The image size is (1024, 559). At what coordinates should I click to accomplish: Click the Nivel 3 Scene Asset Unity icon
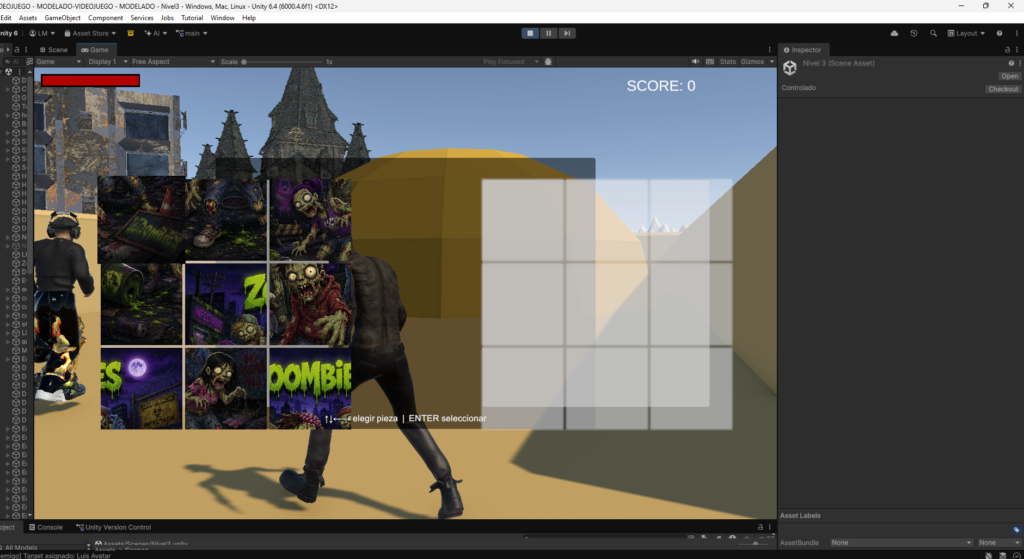pos(790,67)
